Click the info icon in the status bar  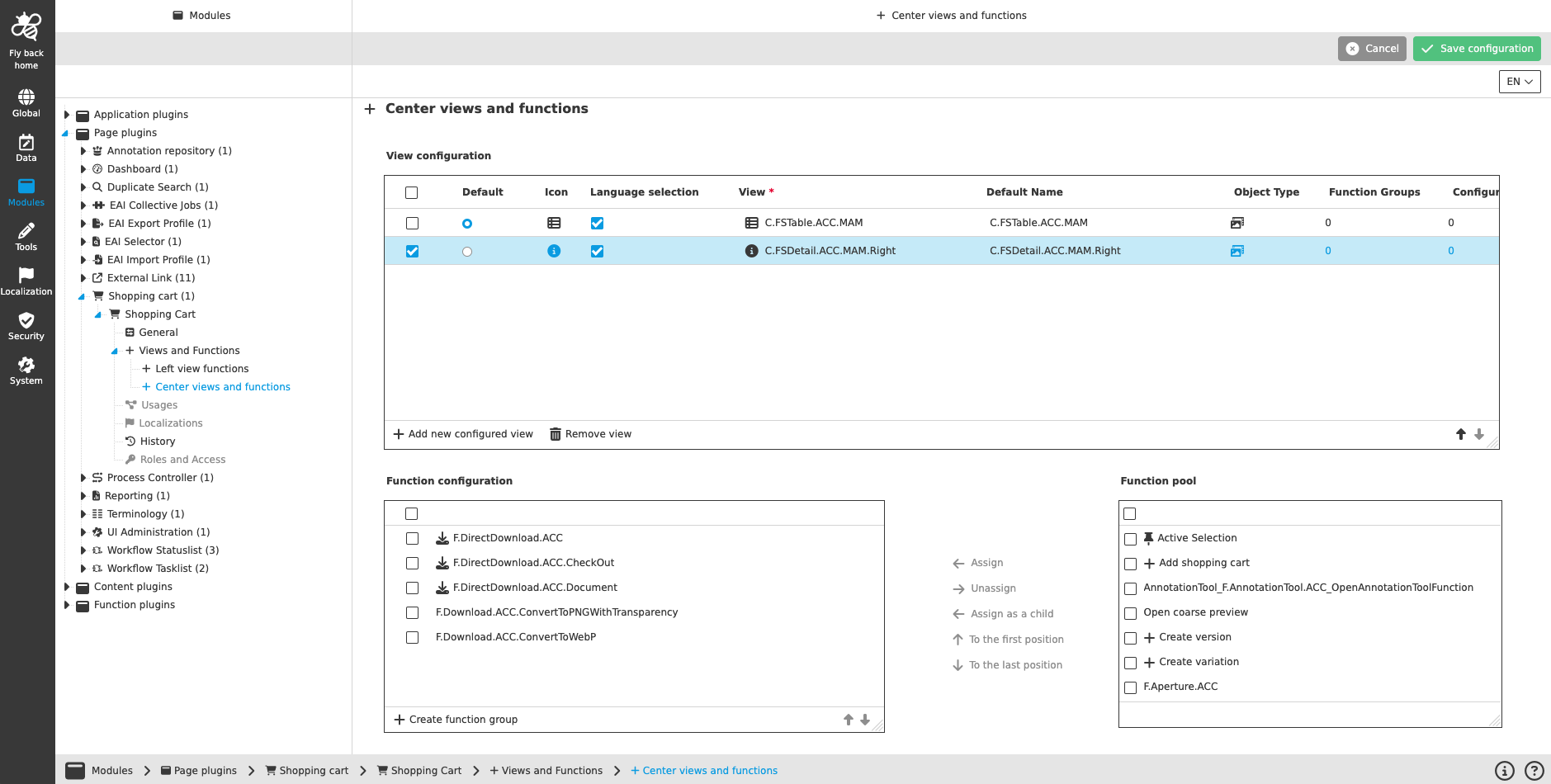[x=1506, y=770]
